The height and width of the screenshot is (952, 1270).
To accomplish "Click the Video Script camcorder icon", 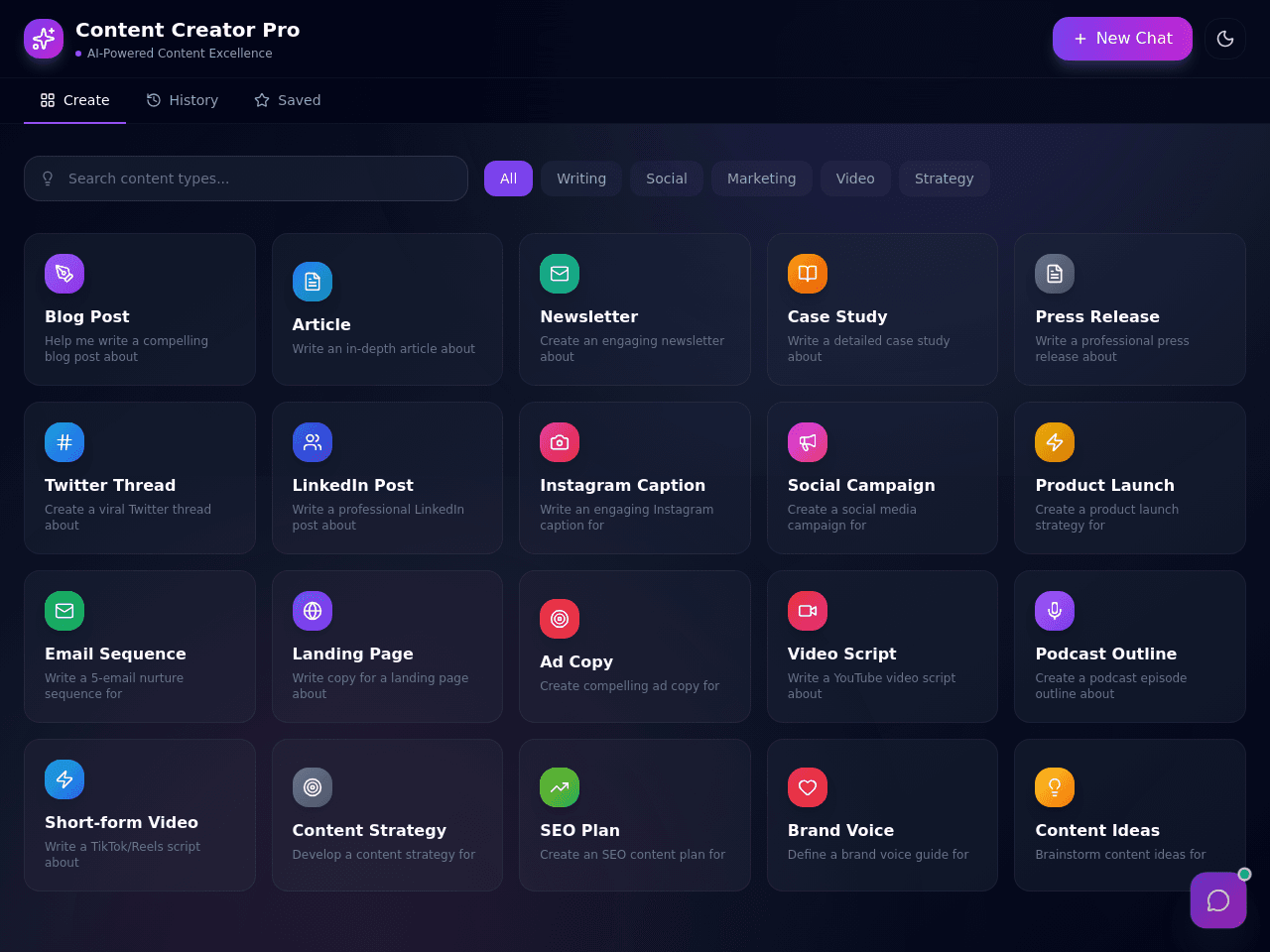I will point(808,611).
